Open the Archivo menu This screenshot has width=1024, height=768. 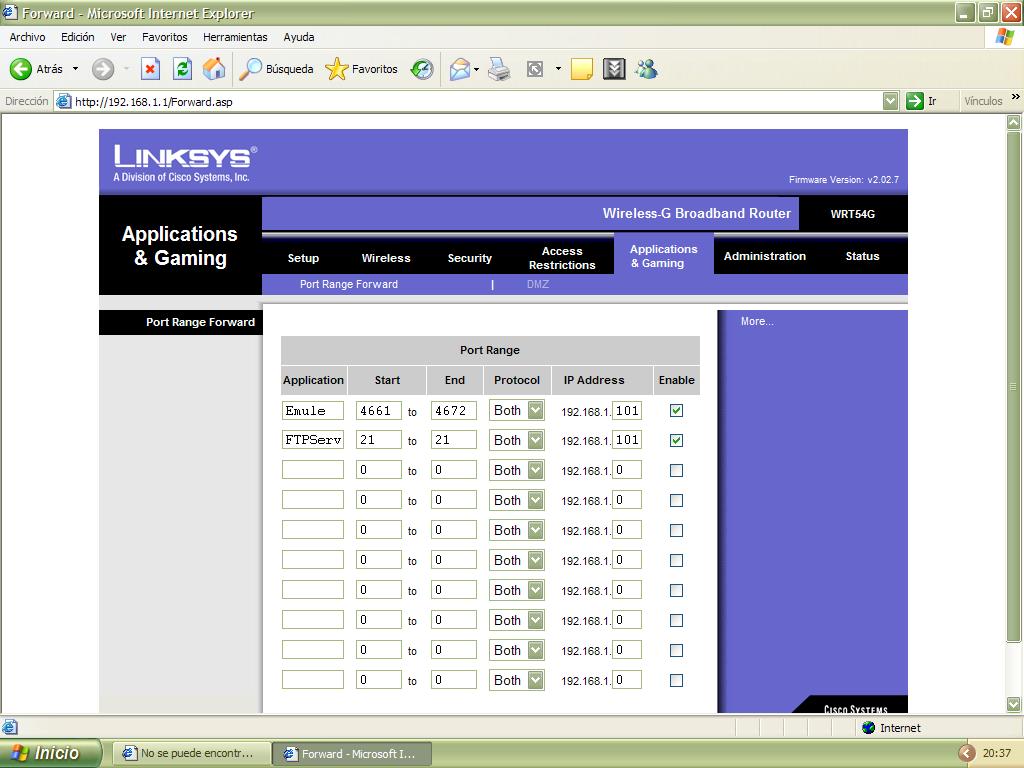click(27, 37)
